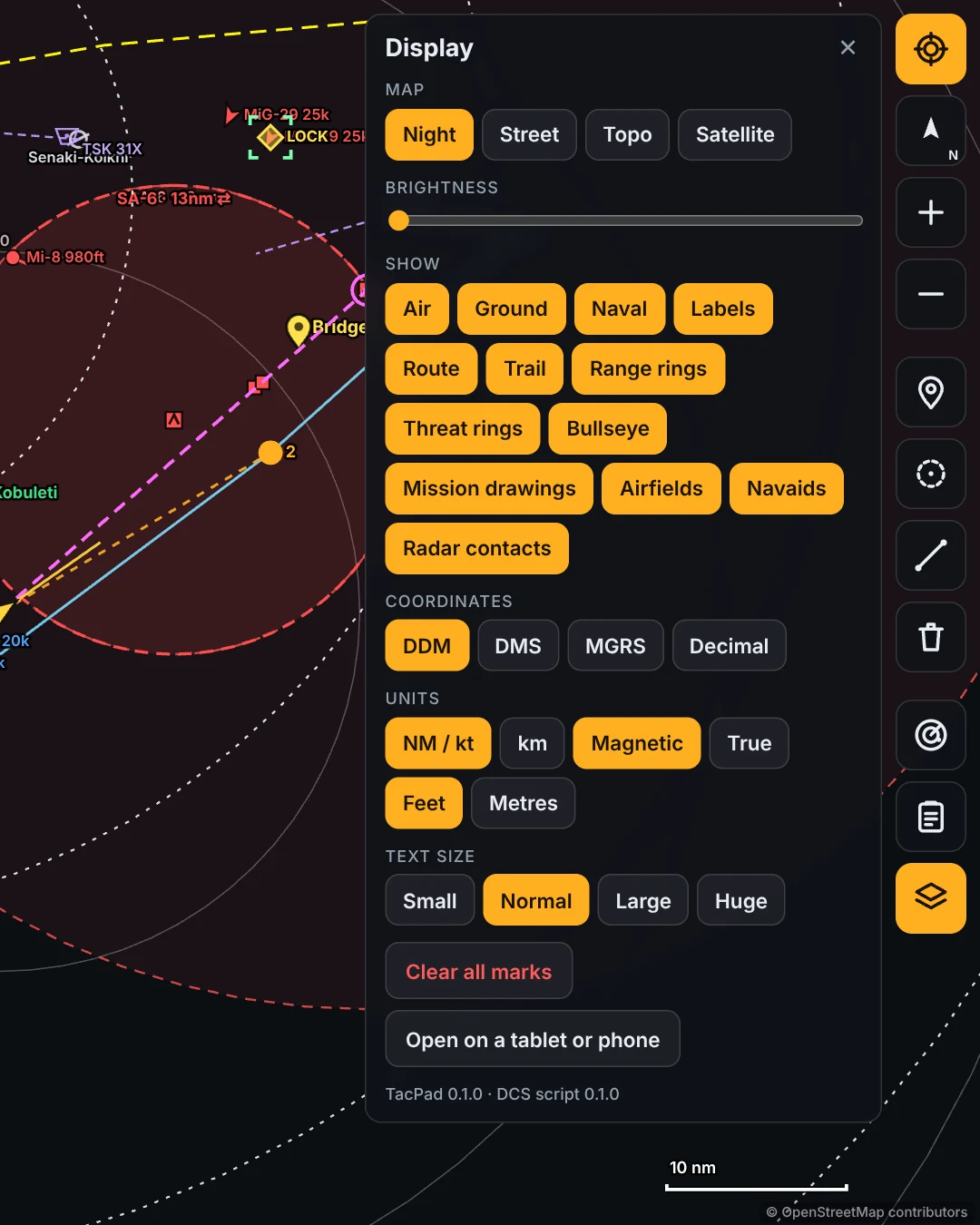Viewport: 980px width, 1225px height.
Task: Set text size to Huge
Action: coord(741,900)
